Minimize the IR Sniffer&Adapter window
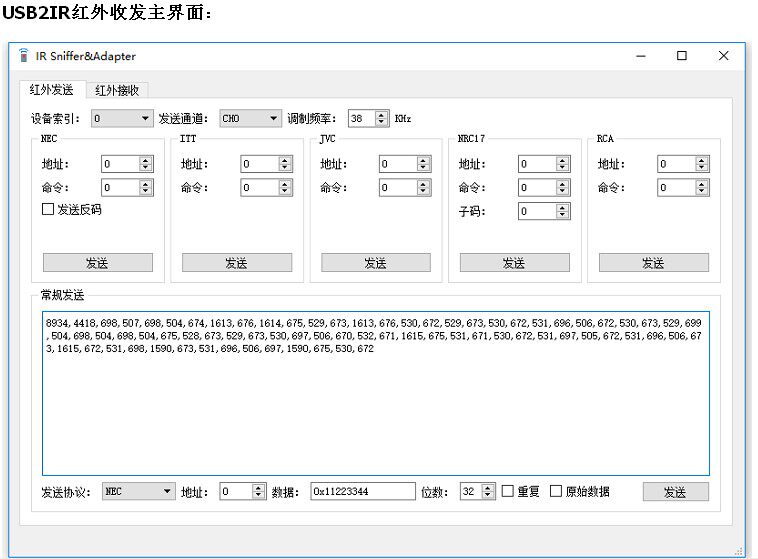Image resolution: width=758 pixels, height=559 pixels. (641, 56)
